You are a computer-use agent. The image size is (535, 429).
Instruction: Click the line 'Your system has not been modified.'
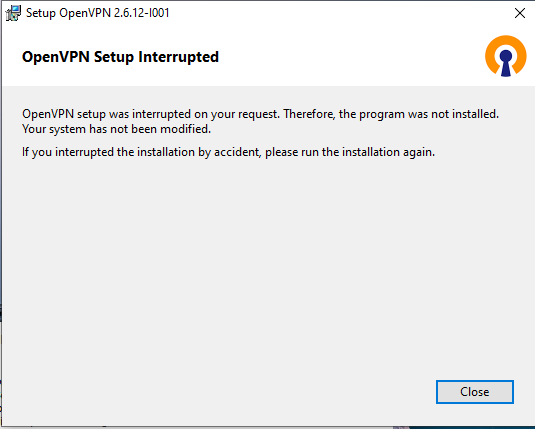pyautogui.click(x=116, y=129)
